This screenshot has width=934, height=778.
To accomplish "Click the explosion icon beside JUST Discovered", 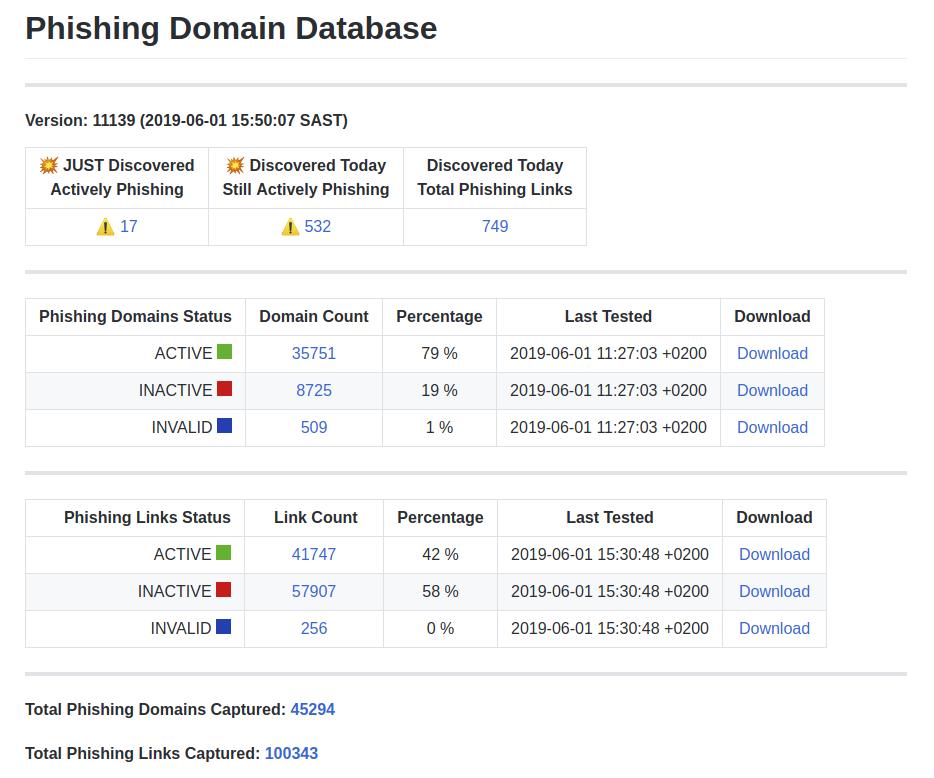I will point(49,165).
